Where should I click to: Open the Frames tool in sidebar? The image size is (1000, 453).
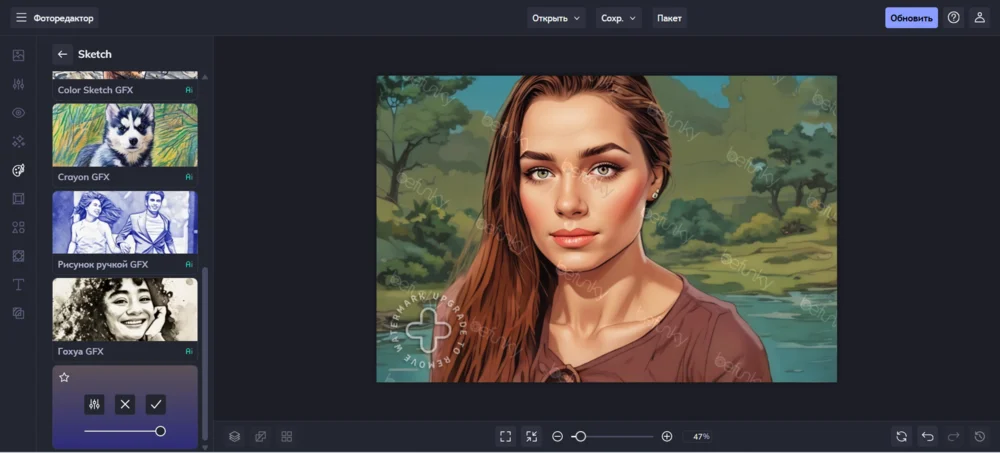18,199
